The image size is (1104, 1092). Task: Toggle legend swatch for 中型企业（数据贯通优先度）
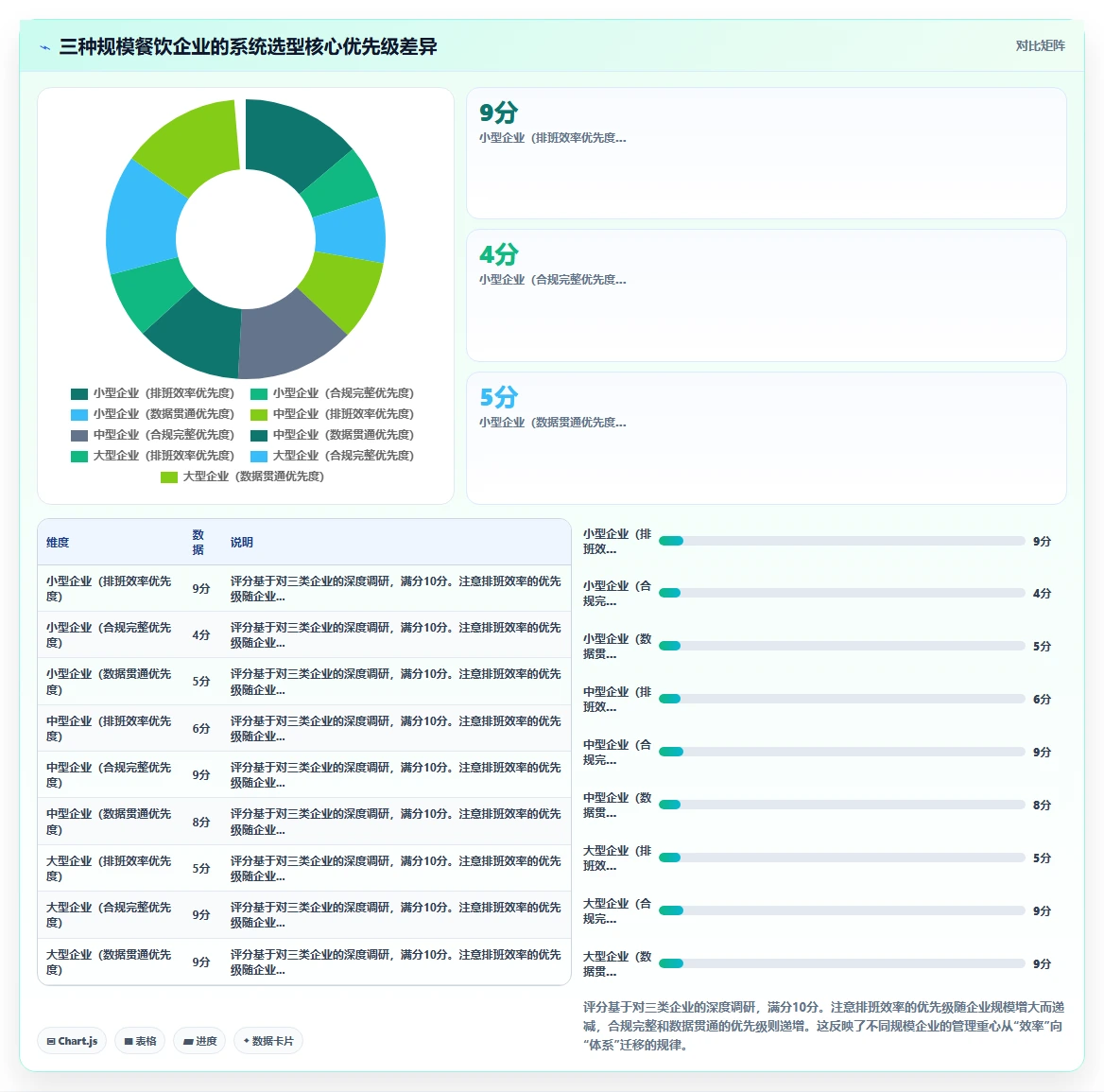pyautogui.click(x=258, y=435)
